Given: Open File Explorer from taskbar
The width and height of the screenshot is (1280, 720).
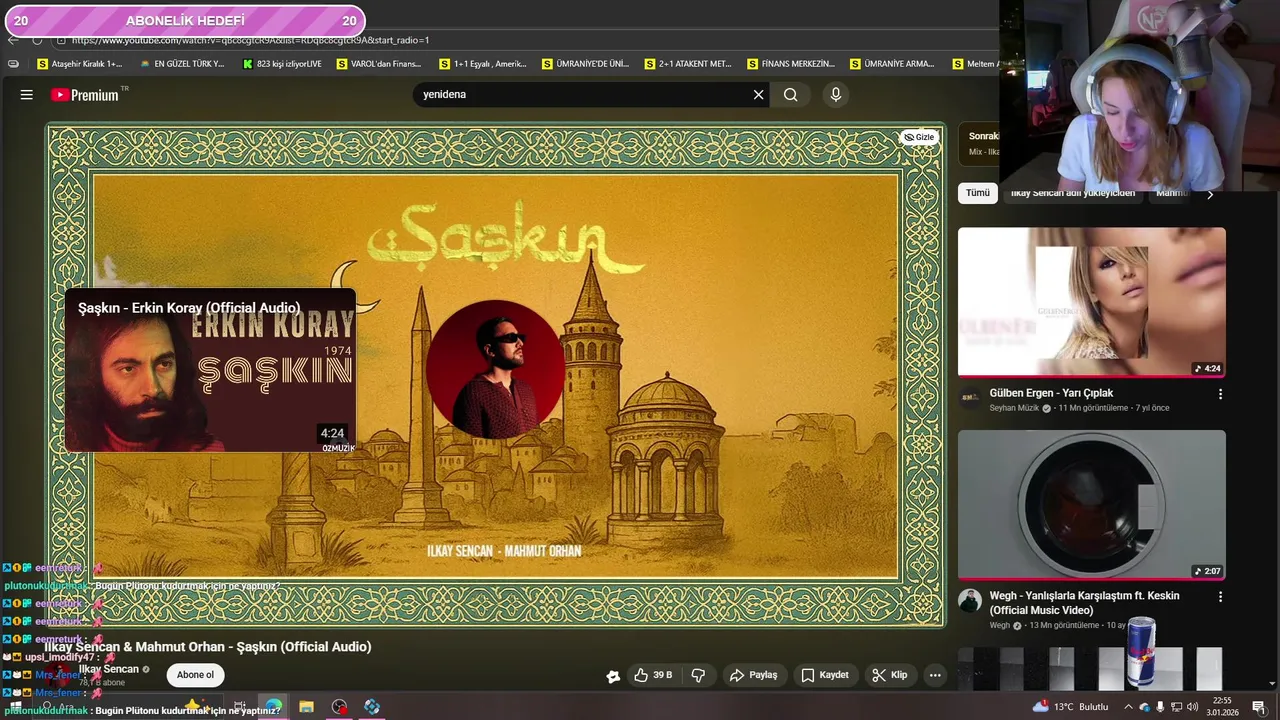Looking at the screenshot, I should [x=306, y=707].
